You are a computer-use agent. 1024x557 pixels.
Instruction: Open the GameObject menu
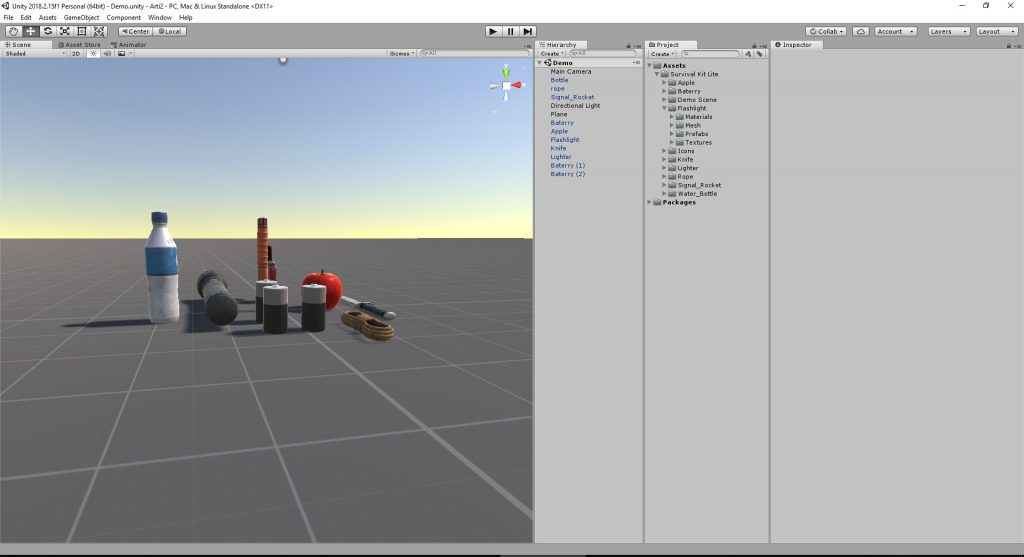click(82, 18)
